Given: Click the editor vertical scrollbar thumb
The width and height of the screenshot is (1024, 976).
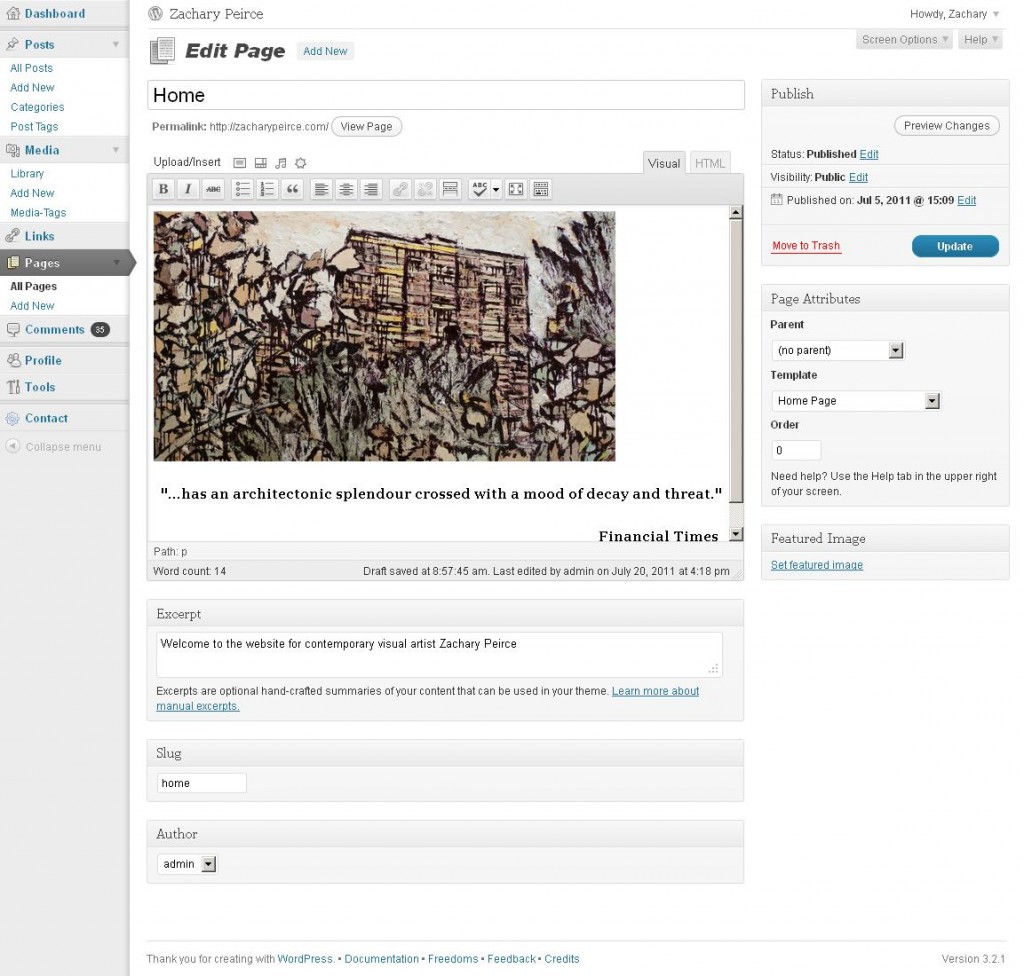Looking at the screenshot, I should pyautogui.click(x=736, y=361).
